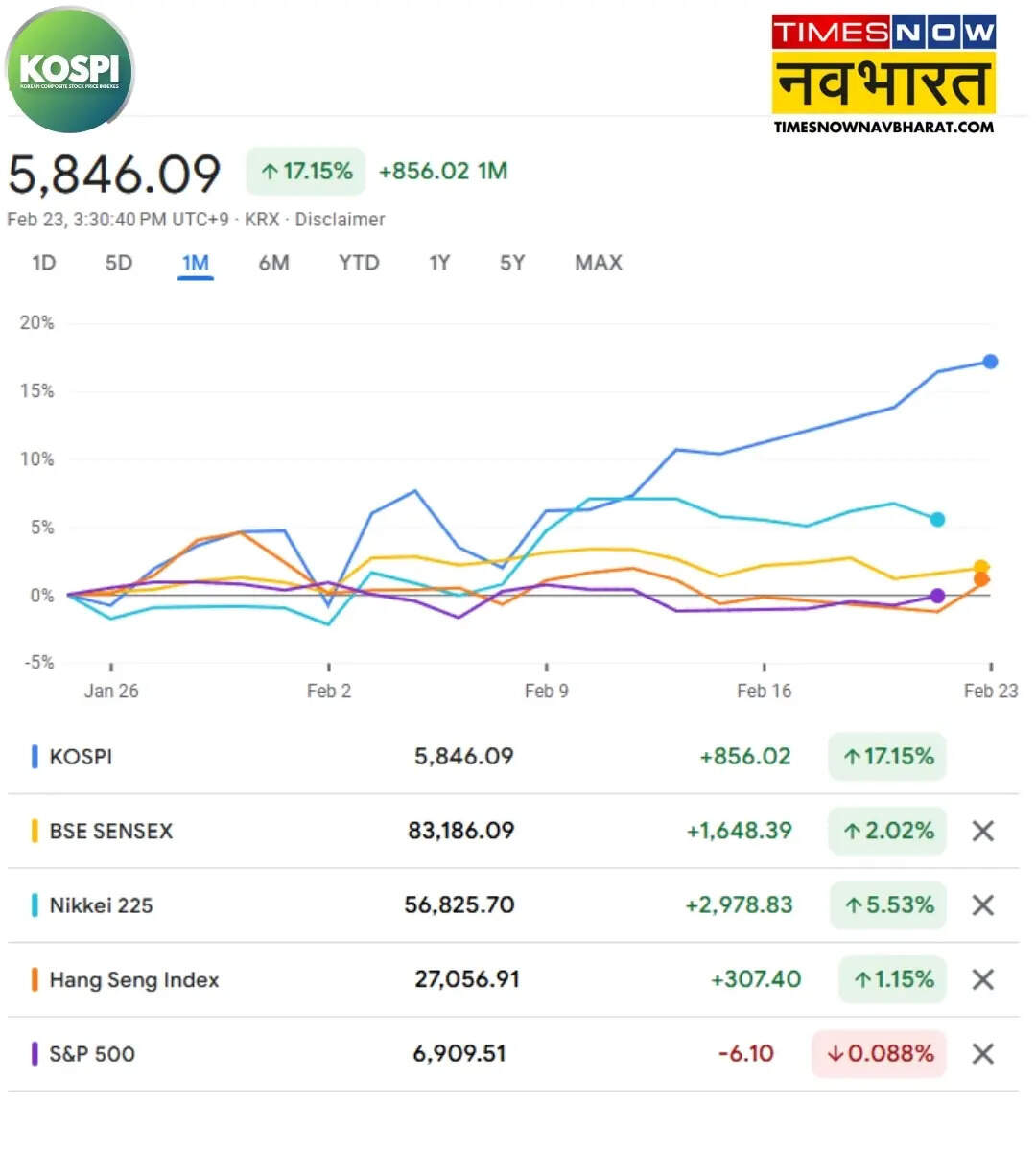Click the S&P 500 purple color bar
1036x1151 pixels.
(x=35, y=1053)
